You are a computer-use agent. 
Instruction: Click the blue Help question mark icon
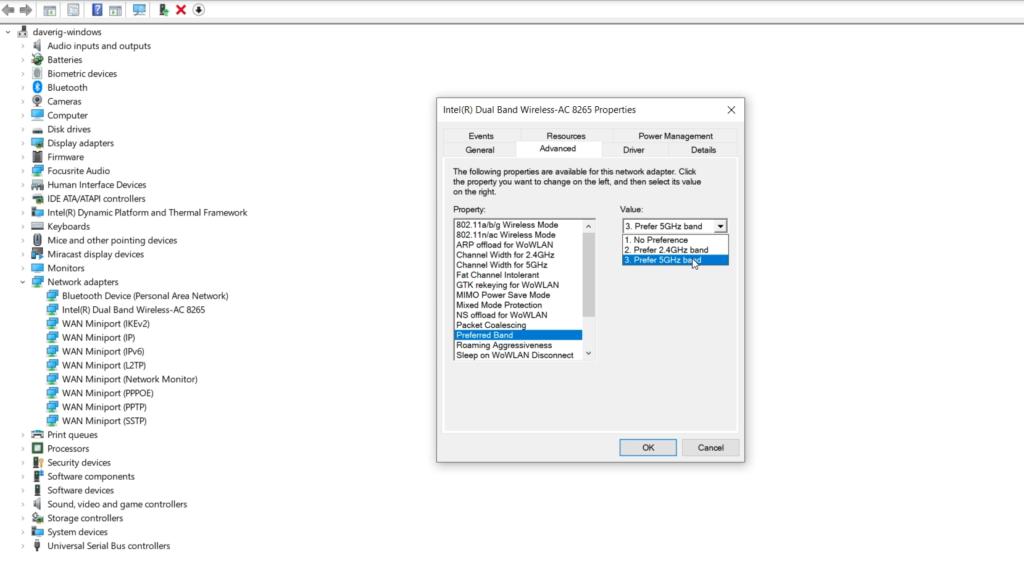[97, 10]
